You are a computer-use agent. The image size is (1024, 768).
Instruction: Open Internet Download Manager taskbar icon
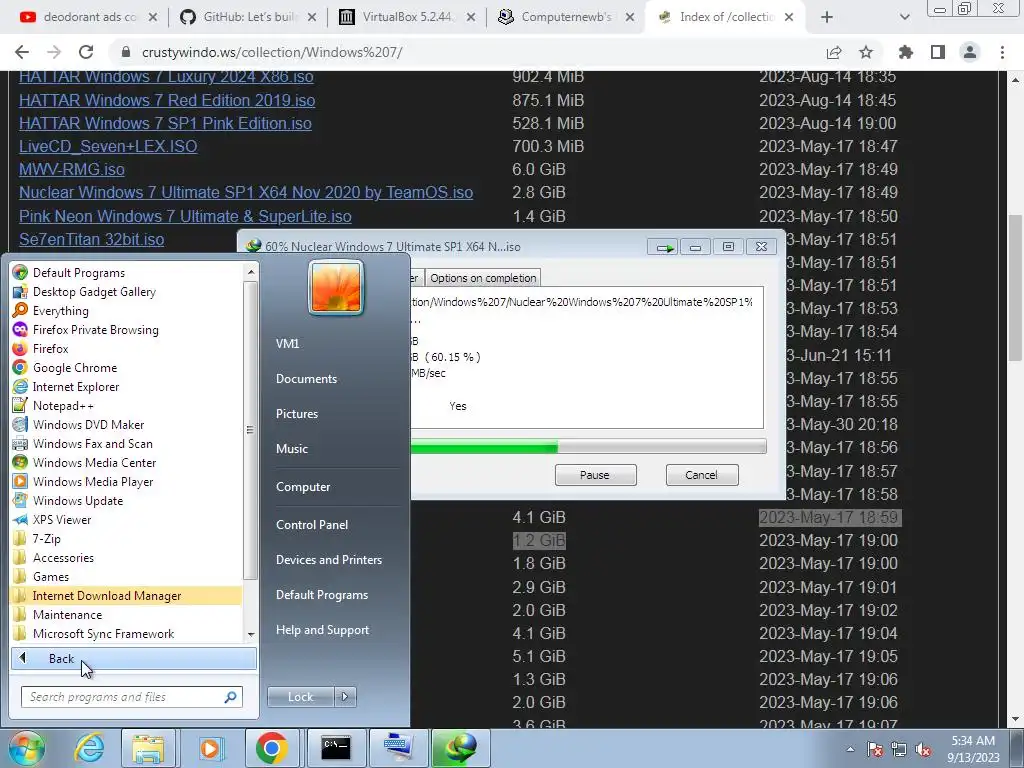coord(460,748)
